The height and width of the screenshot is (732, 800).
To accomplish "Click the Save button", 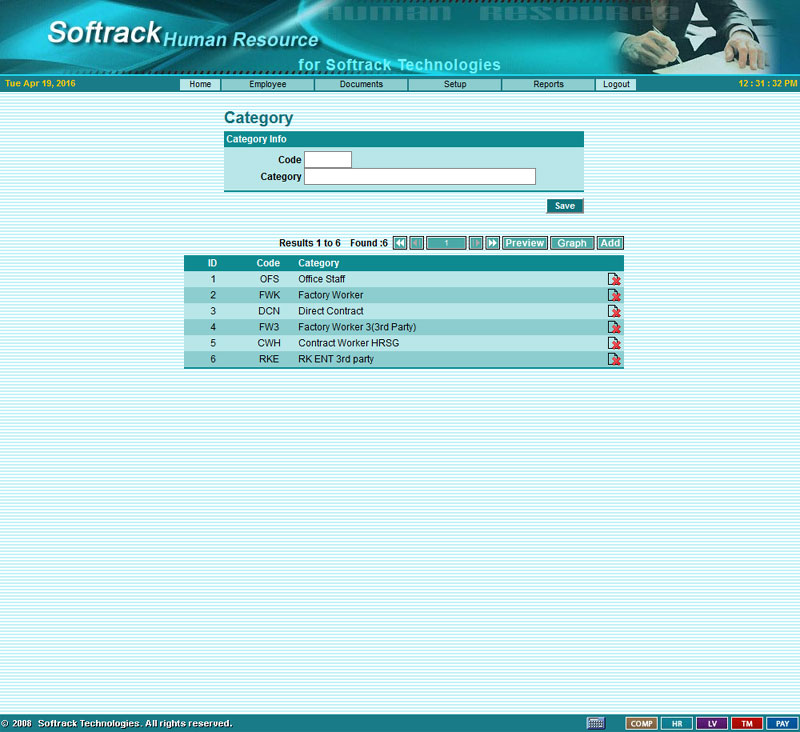I will (x=565, y=206).
